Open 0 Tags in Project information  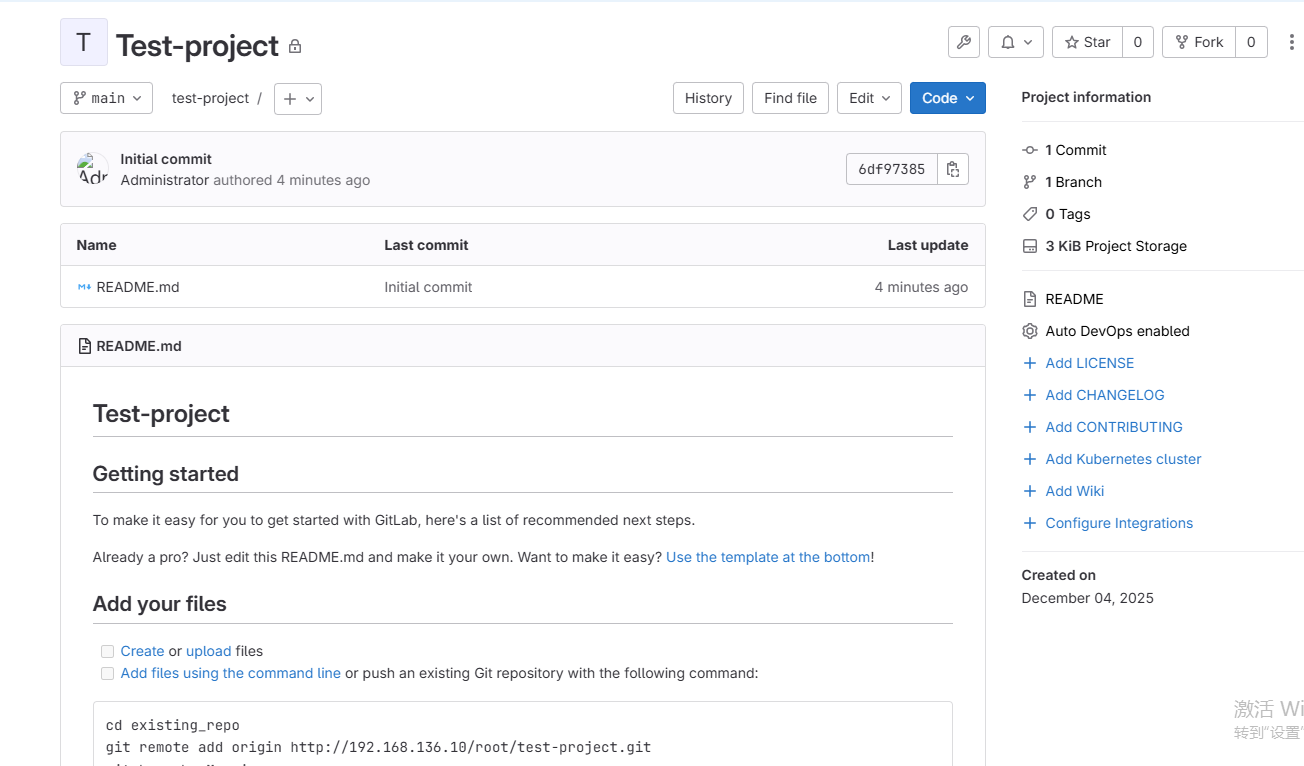[1068, 214]
